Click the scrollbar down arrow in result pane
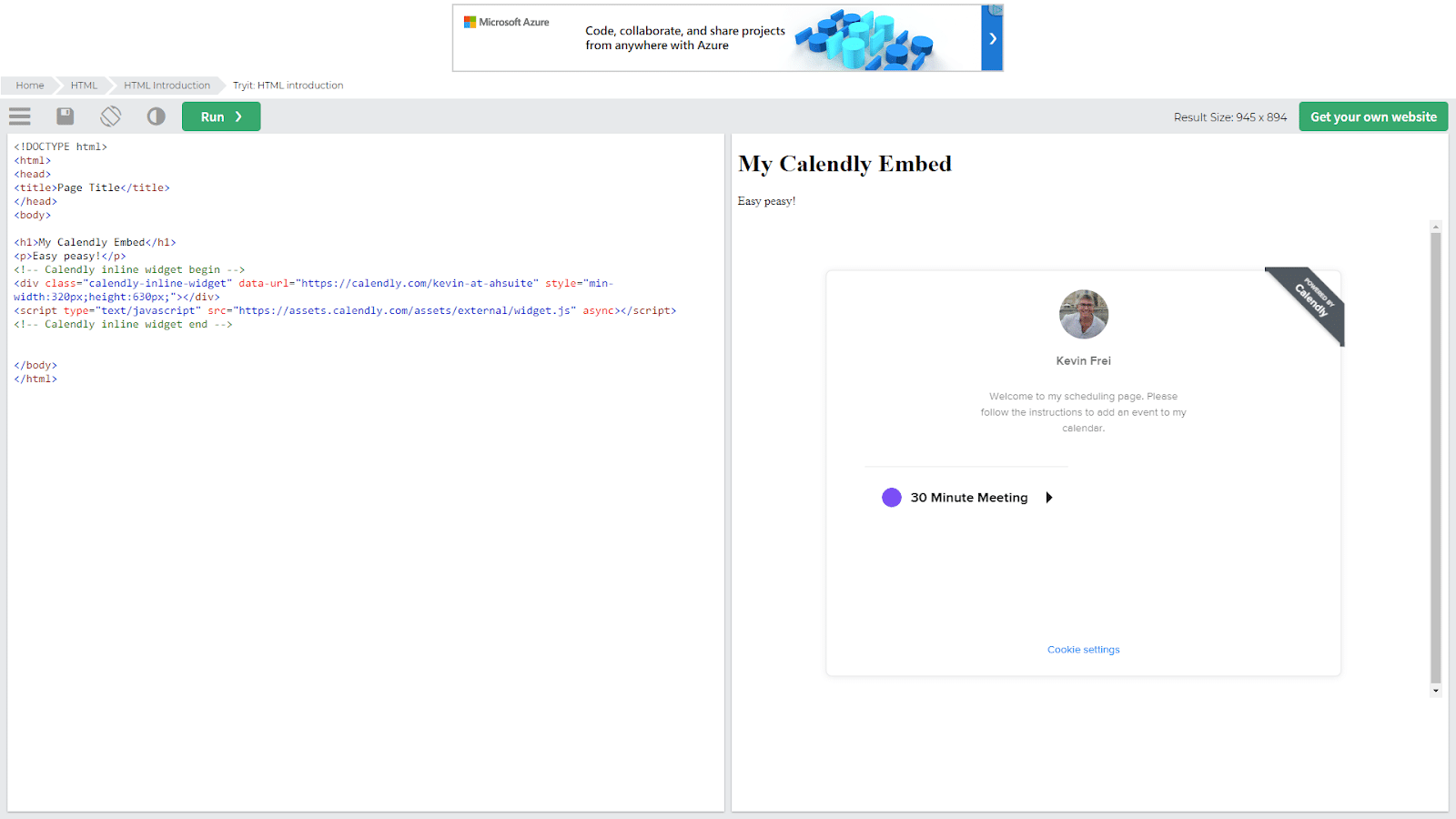 pyautogui.click(x=1436, y=691)
